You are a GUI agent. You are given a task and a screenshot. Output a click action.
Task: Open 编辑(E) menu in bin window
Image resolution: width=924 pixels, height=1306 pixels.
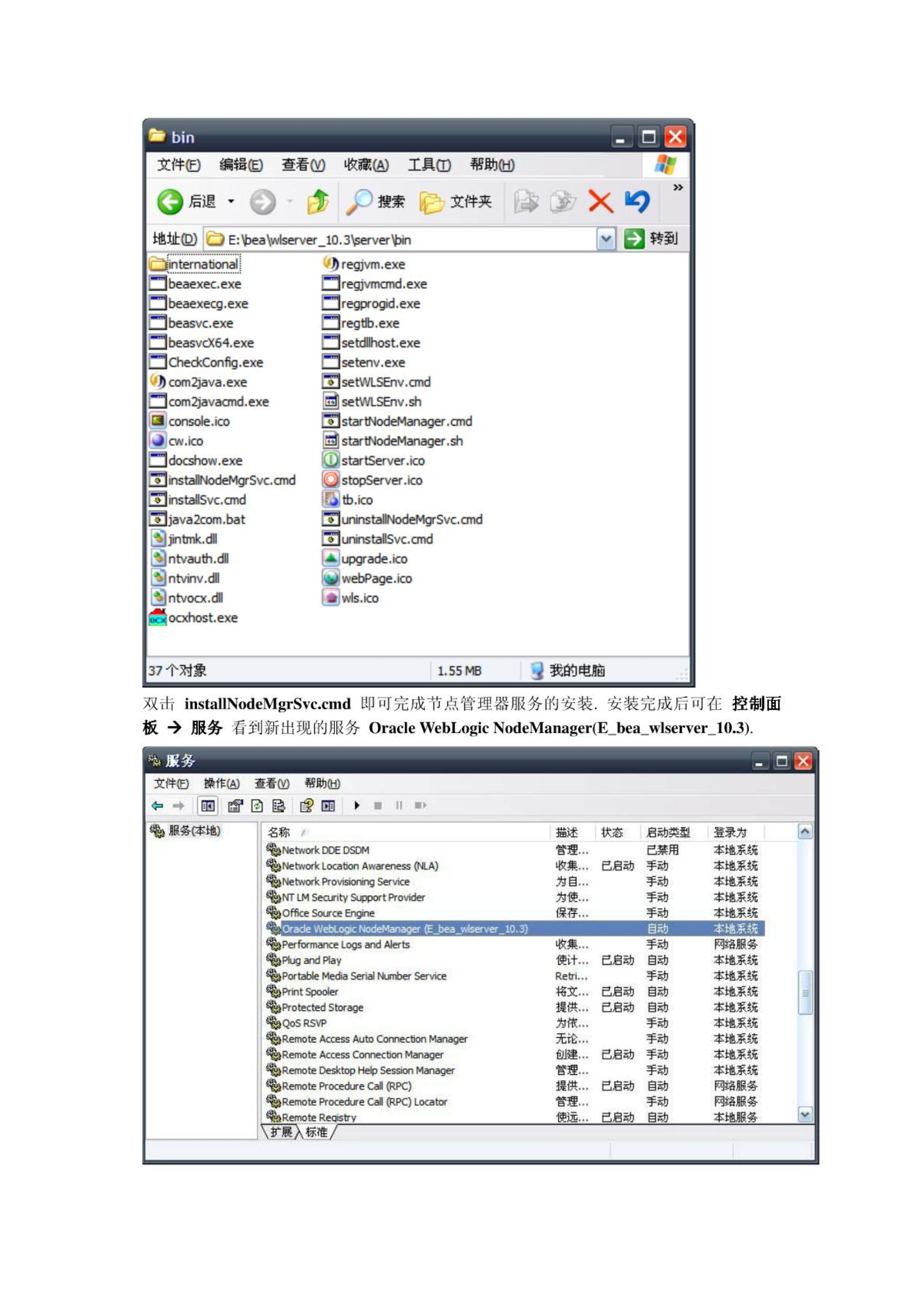tap(241, 165)
